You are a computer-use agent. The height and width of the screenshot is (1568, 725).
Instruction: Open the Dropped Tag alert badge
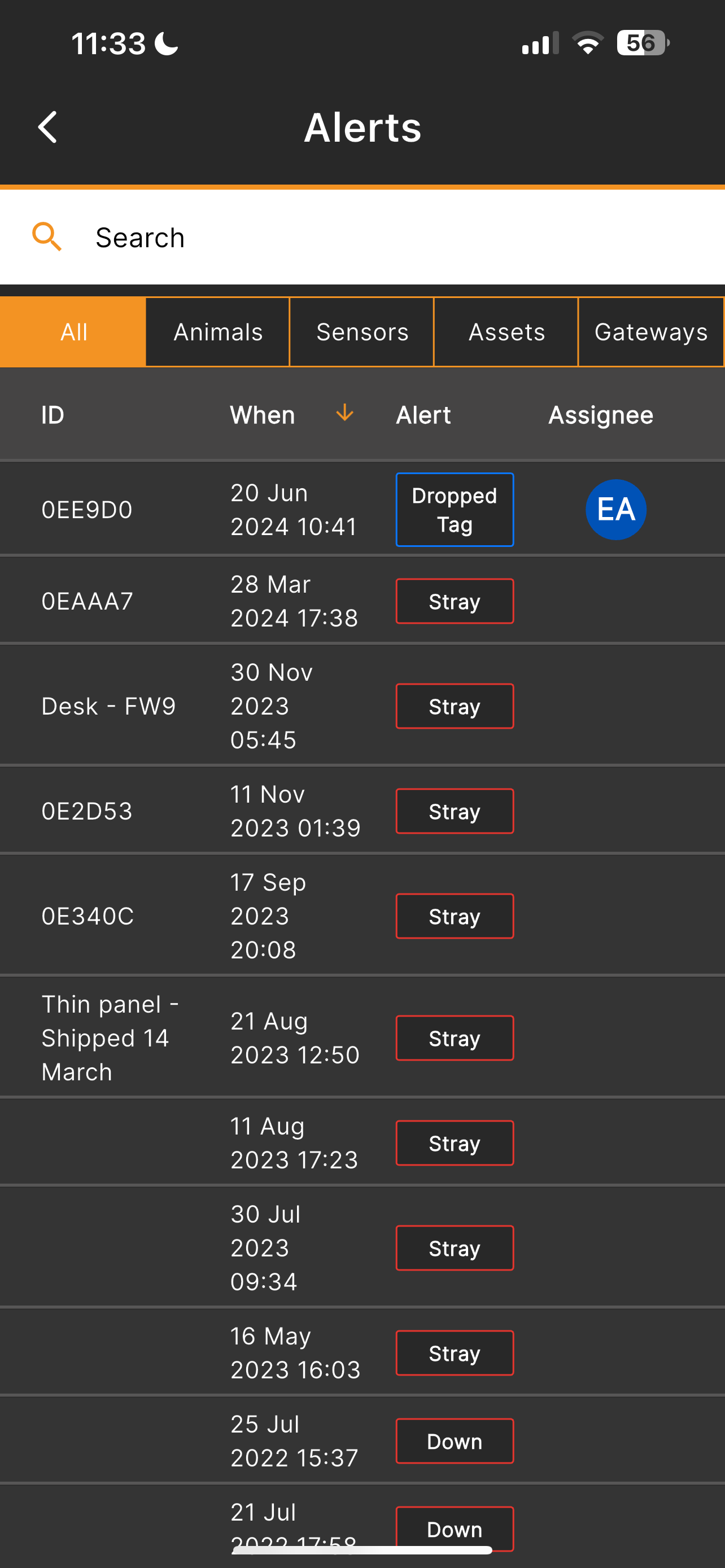(454, 510)
